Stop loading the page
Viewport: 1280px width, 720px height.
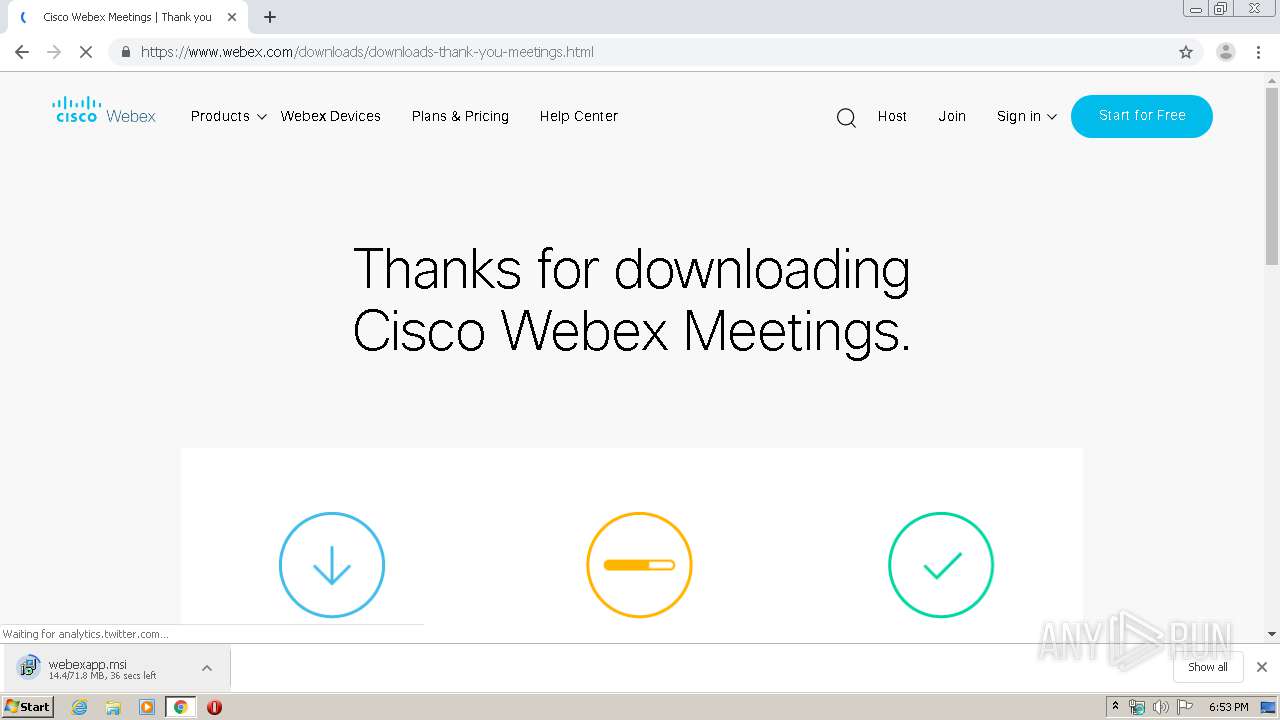pos(86,52)
